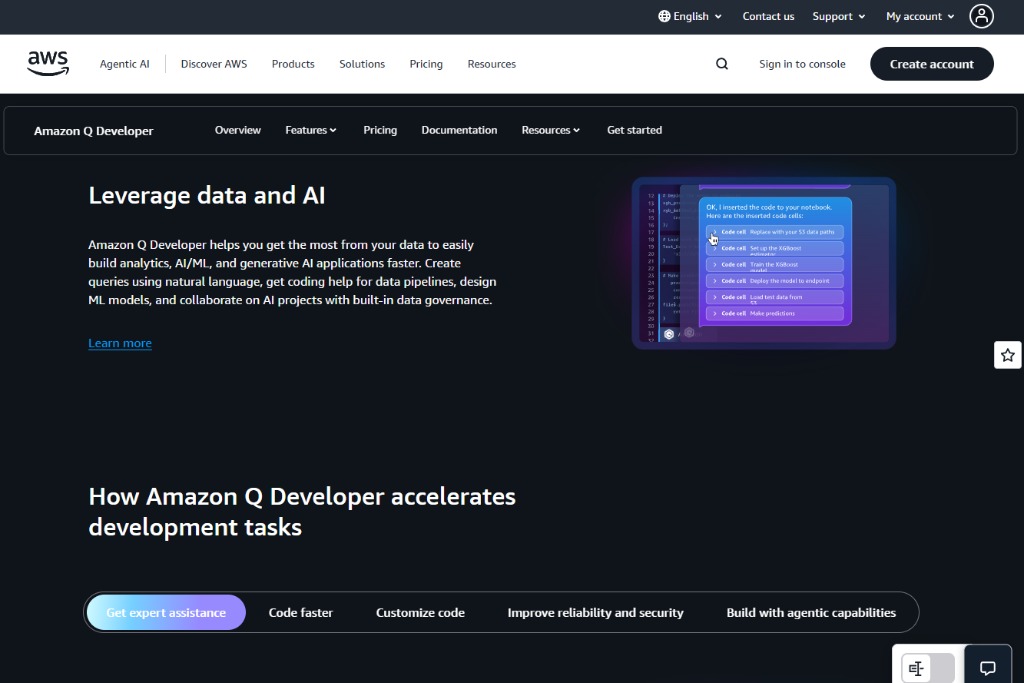The image size is (1024, 683).
Task: Open the Support dropdown
Action: [x=838, y=16]
